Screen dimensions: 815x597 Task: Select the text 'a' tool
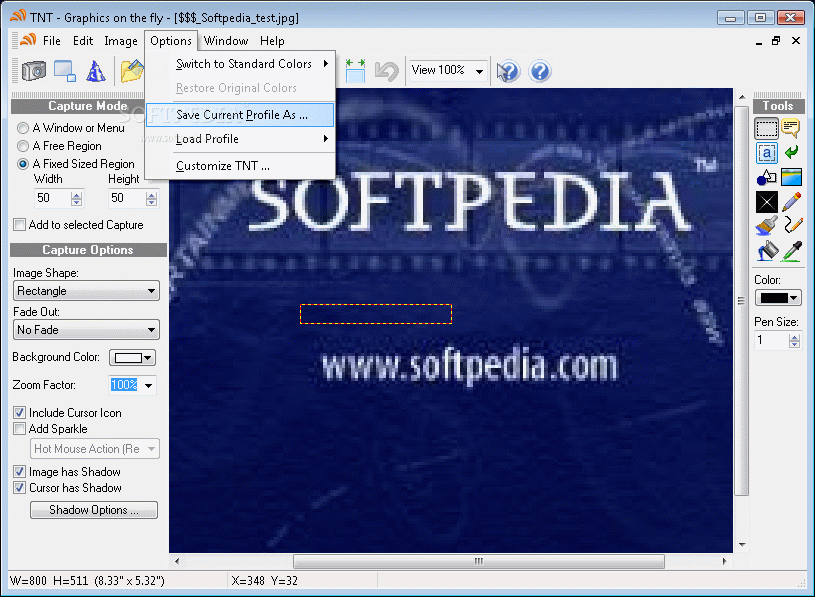(767, 153)
